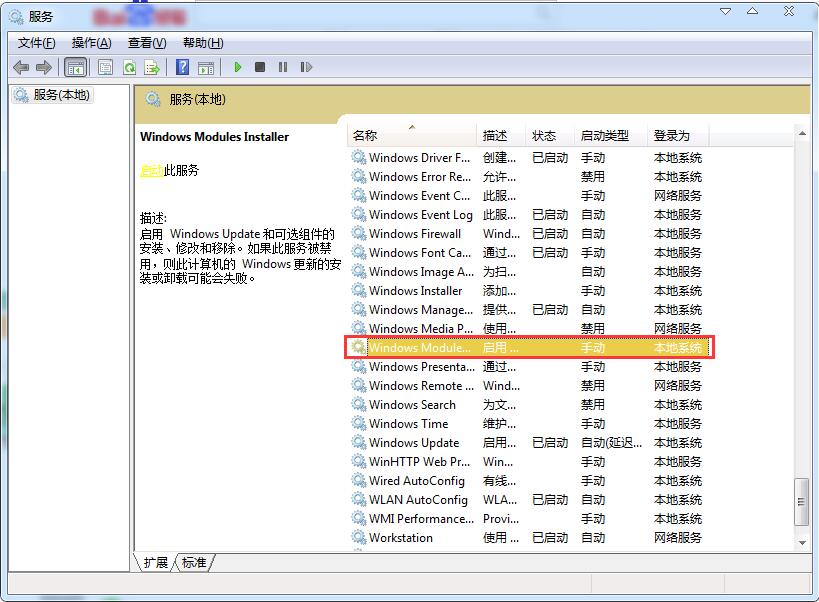Screen dimensions: 819x602
Task: Sort by the 状态 column header
Action: coord(549,136)
